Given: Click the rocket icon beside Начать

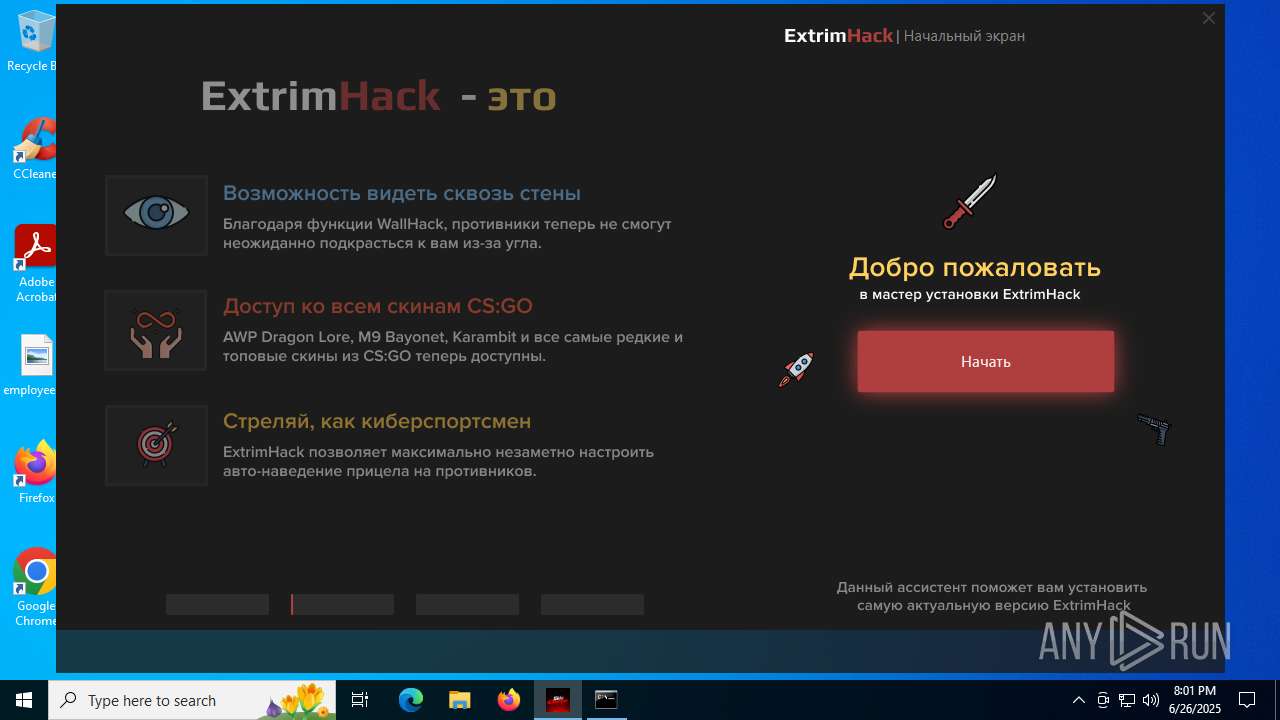Looking at the screenshot, I should (x=796, y=369).
